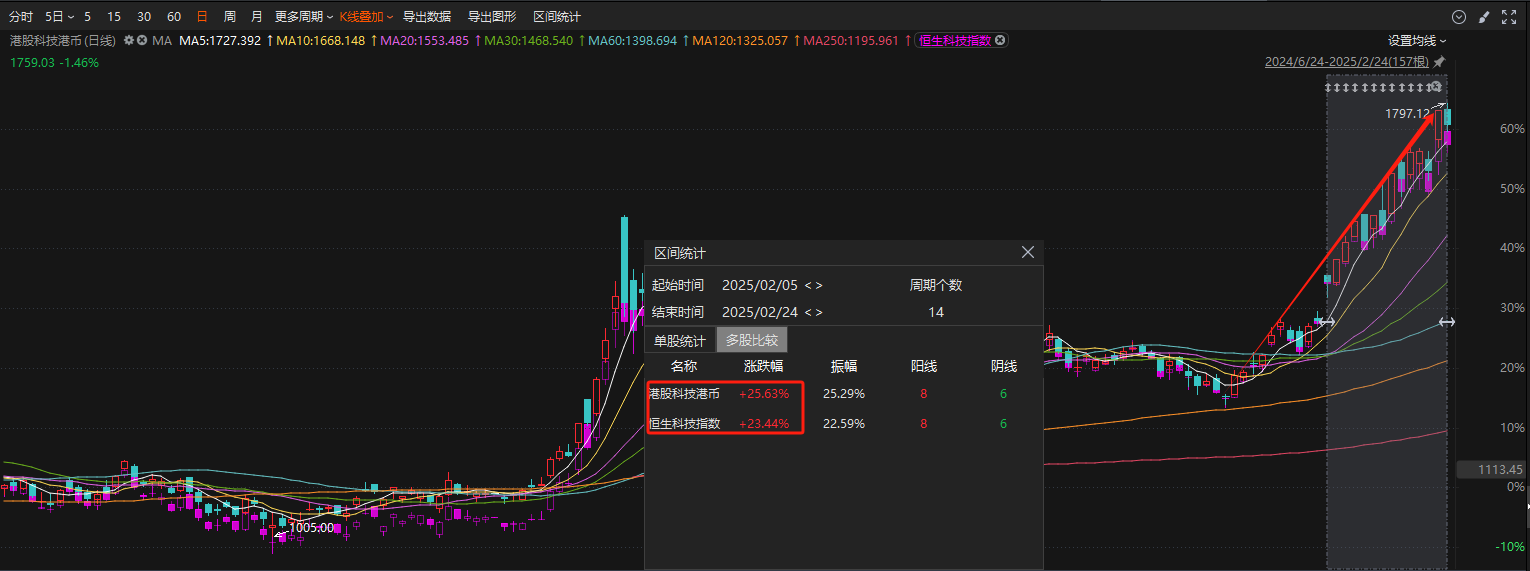Click the 振幅 column header

844,367
